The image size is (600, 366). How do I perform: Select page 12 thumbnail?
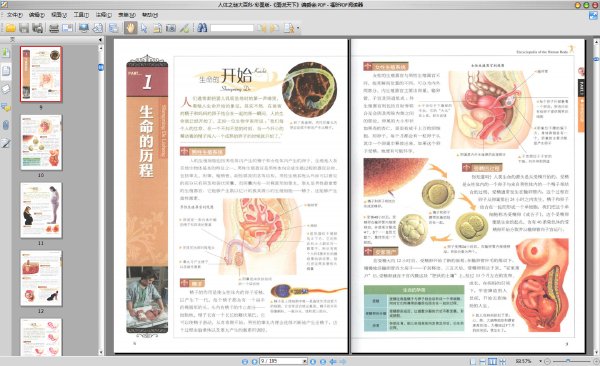click(x=41, y=278)
